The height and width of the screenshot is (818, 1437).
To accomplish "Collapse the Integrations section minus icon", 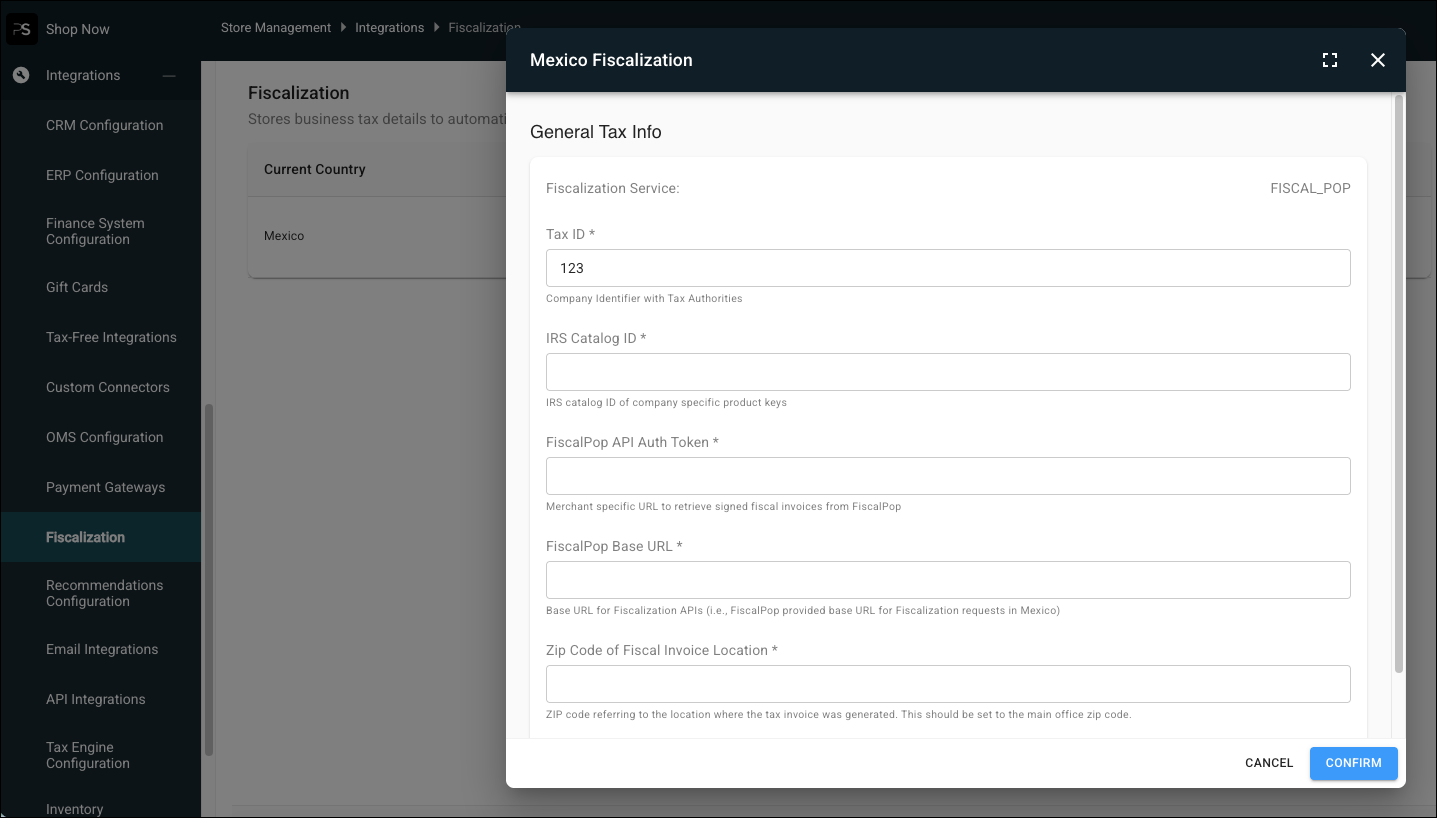I will point(169,76).
